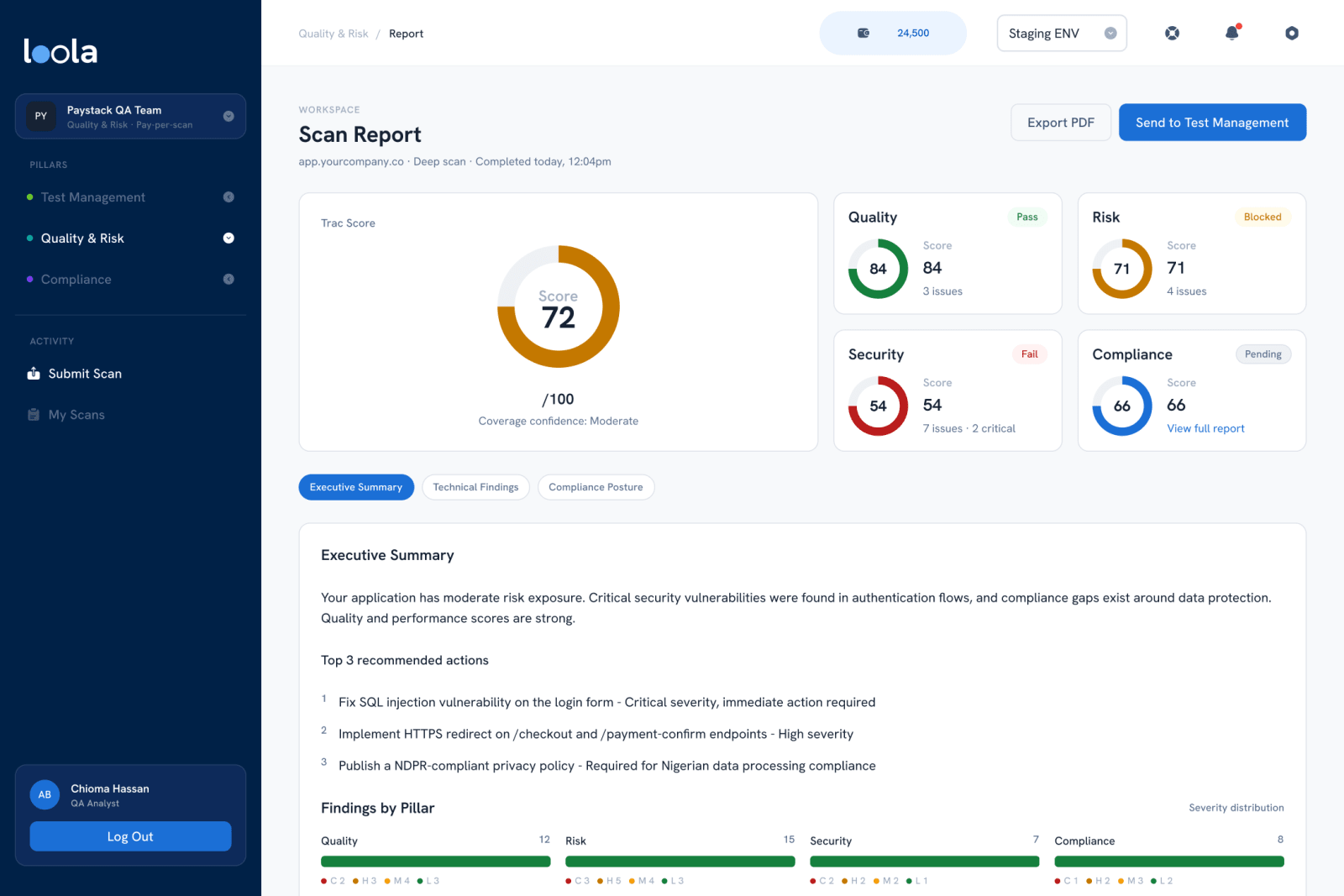This screenshot has height=896, width=1344.
Task: Open the View full report link
Action: click(1205, 428)
